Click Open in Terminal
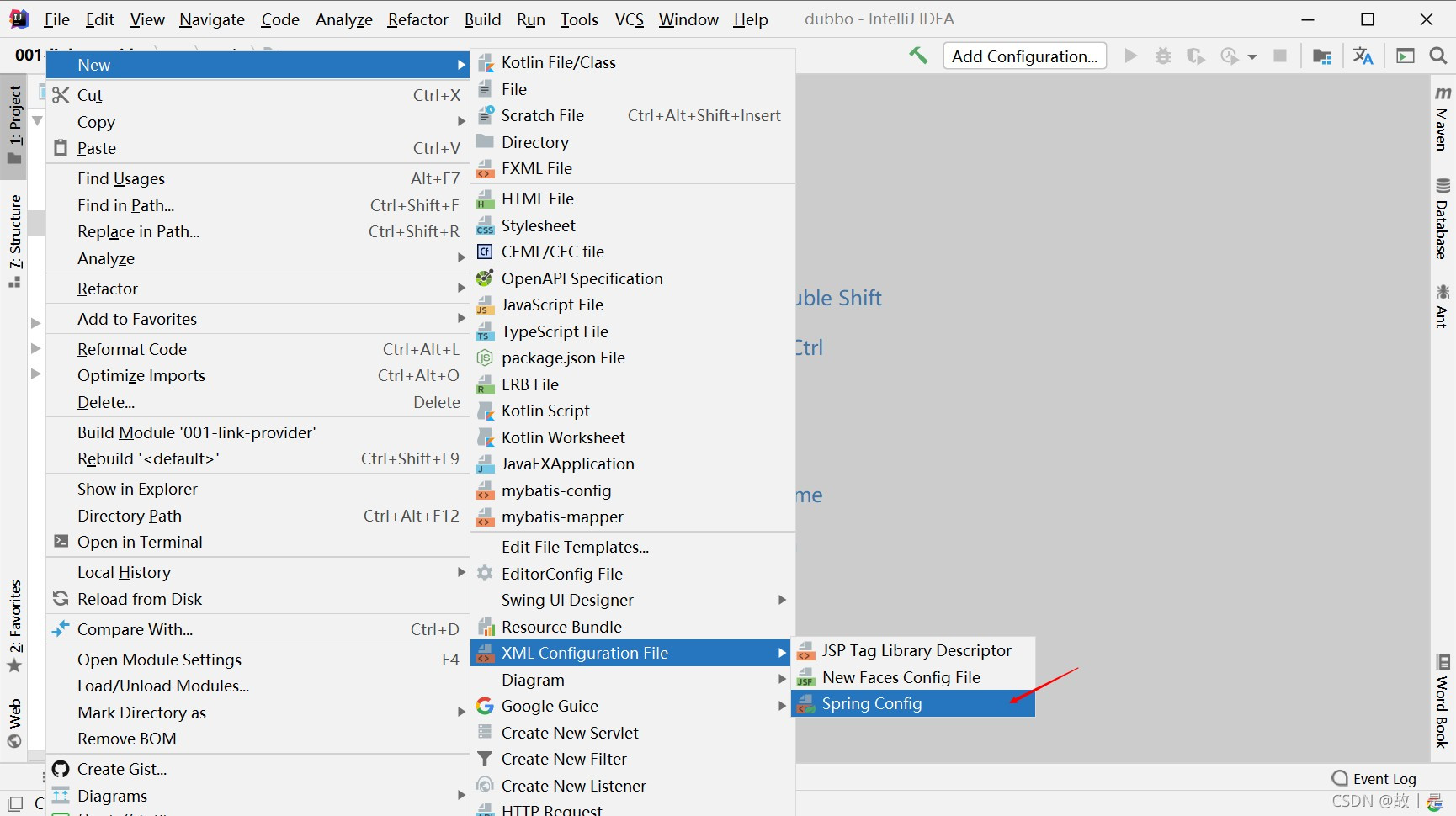Image resolution: width=1456 pixels, height=816 pixels. [258, 542]
